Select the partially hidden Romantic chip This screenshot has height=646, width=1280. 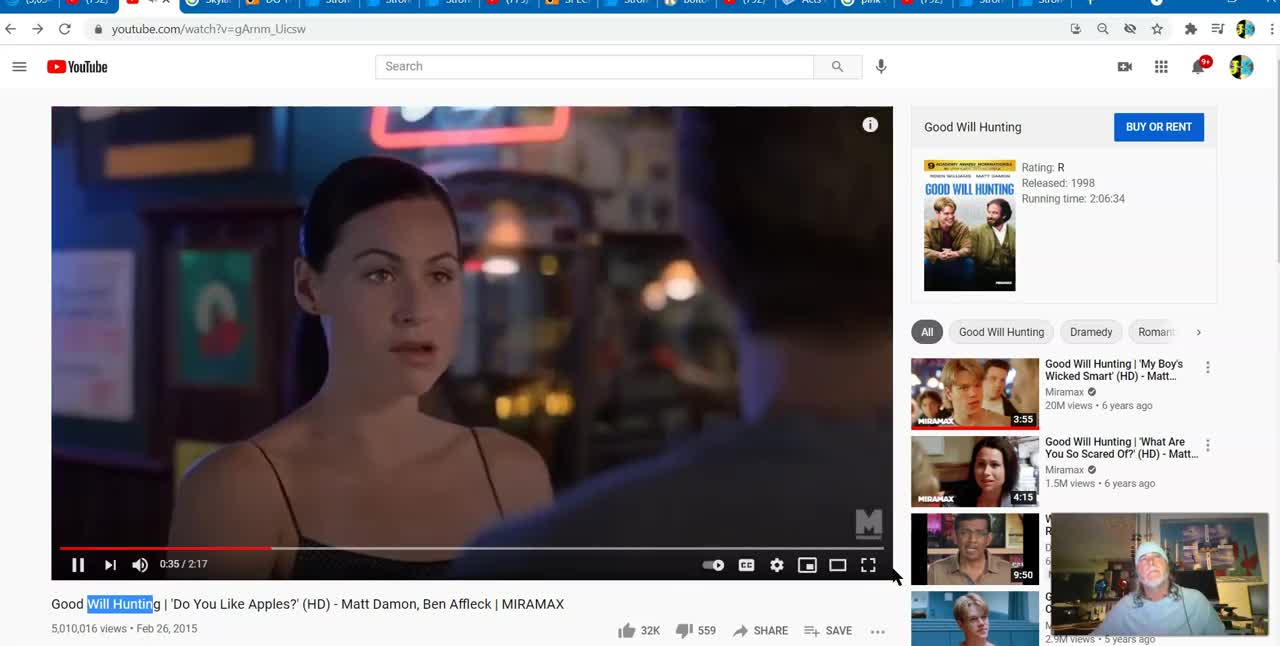click(1155, 332)
